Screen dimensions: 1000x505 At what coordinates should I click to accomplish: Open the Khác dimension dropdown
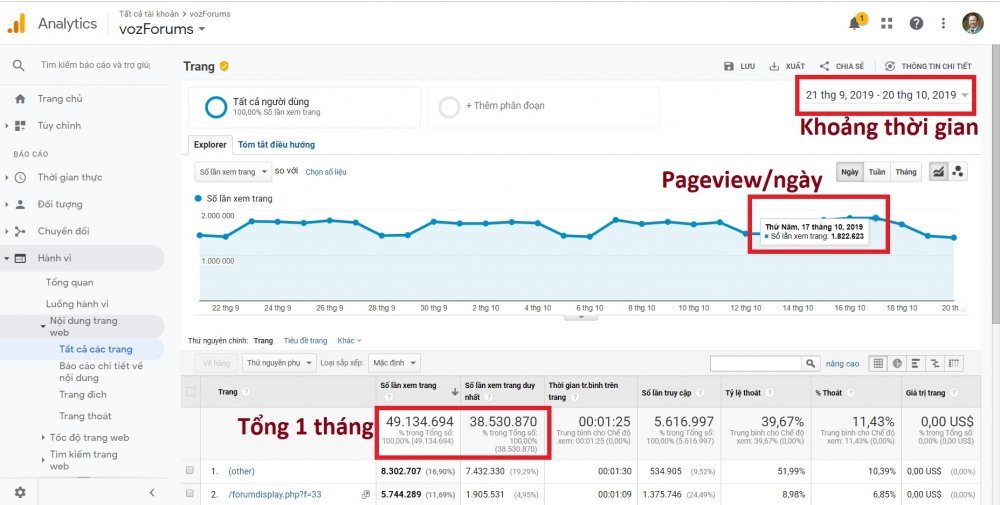tap(349, 340)
